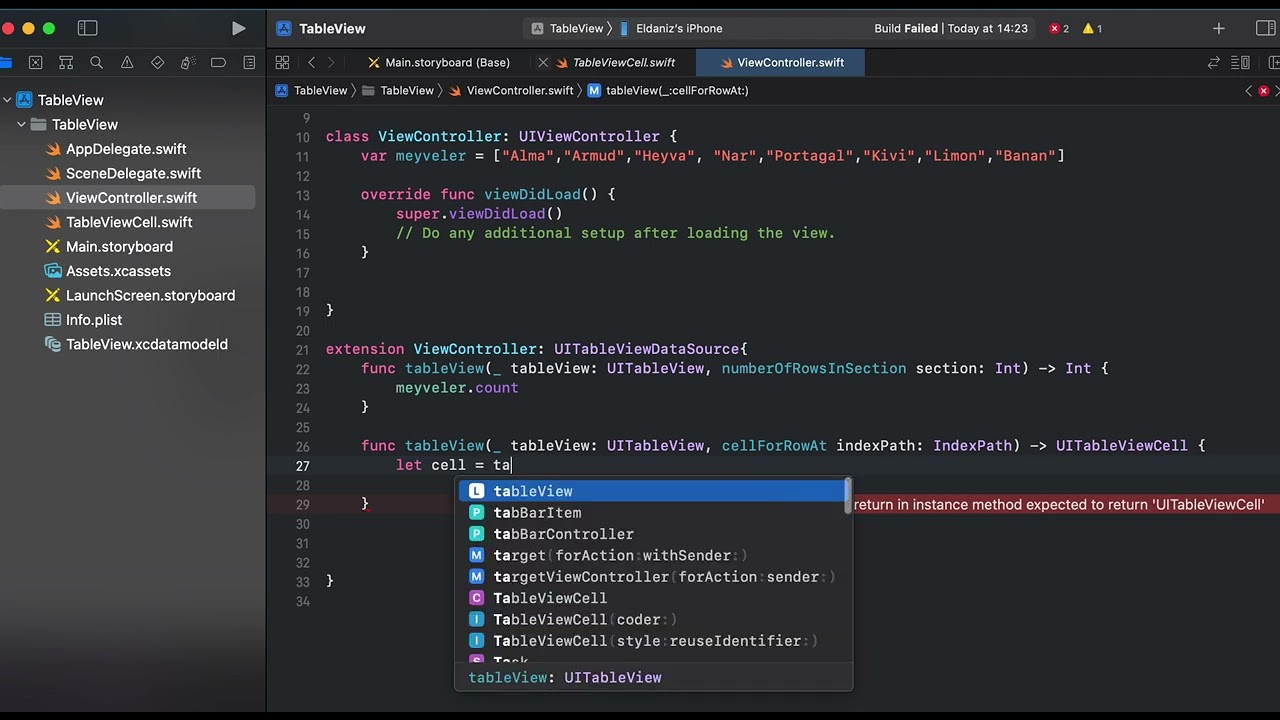1280x720 pixels.
Task: Show the 1 warning in toolbar
Action: 1092,29
